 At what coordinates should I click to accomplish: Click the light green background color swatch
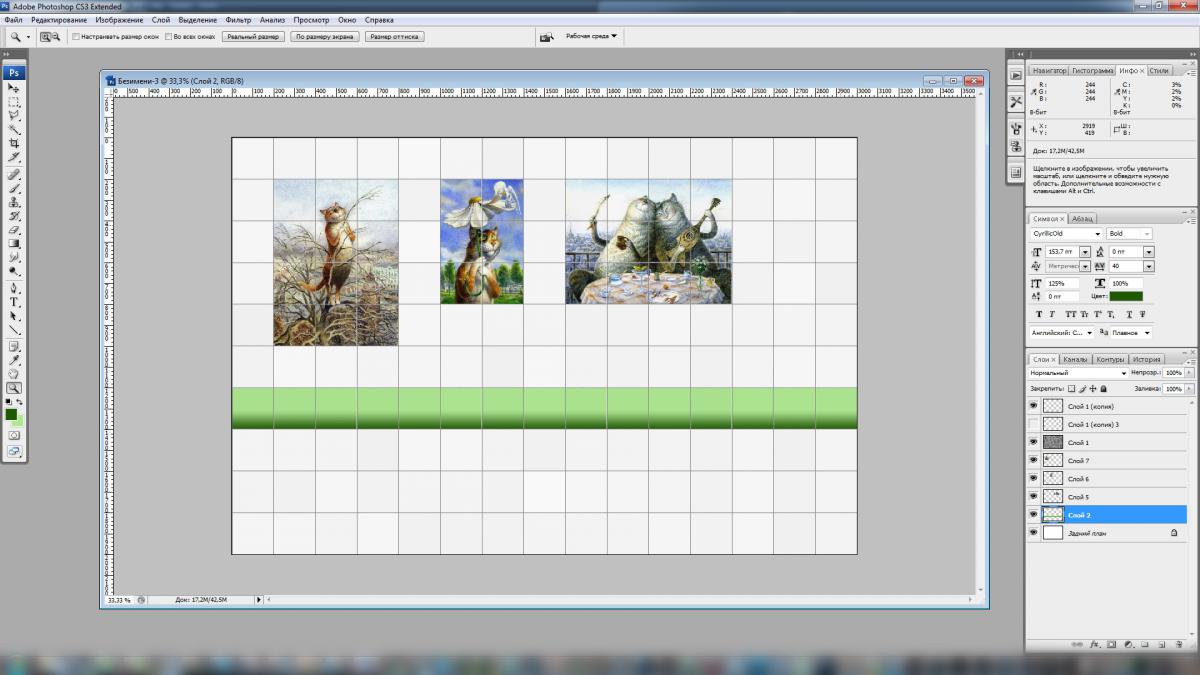20,424
